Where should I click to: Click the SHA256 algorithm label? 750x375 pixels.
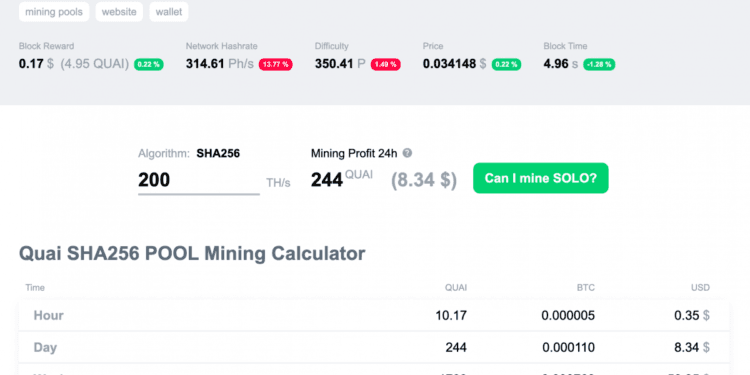(x=218, y=154)
